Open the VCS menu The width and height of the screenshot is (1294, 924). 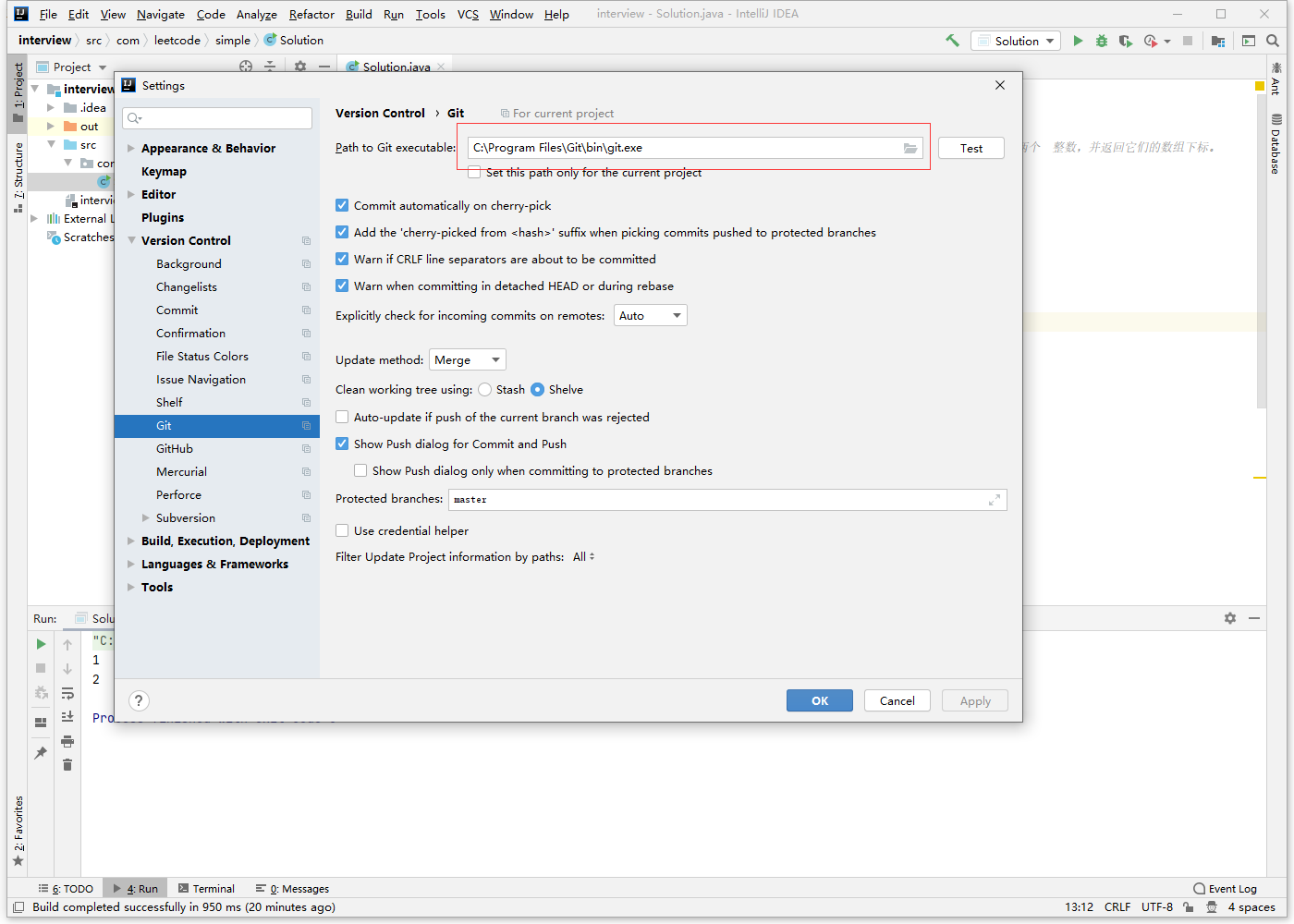coord(468,14)
